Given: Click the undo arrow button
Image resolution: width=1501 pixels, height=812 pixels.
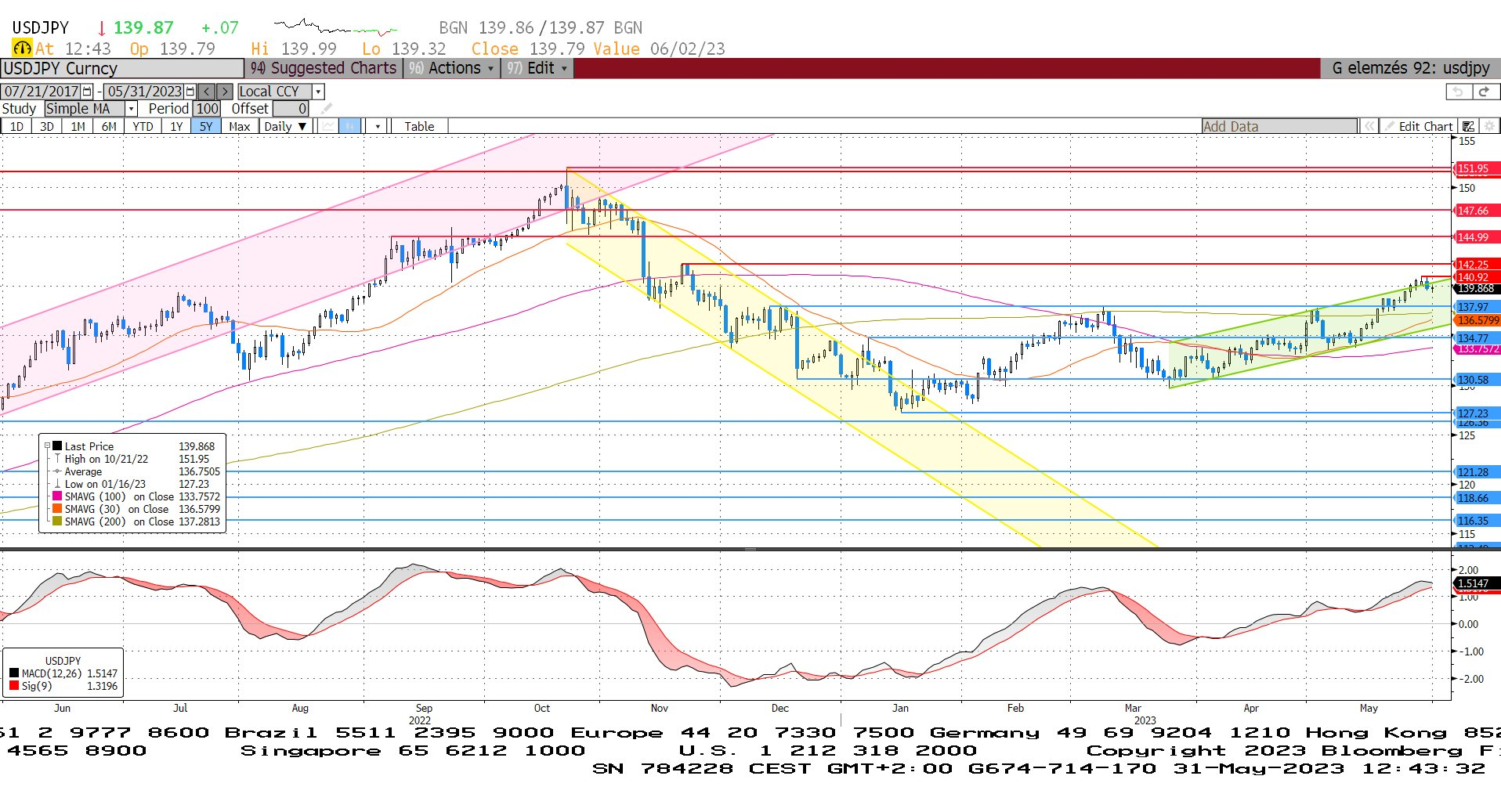Looking at the screenshot, I should [x=1458, y=92].
